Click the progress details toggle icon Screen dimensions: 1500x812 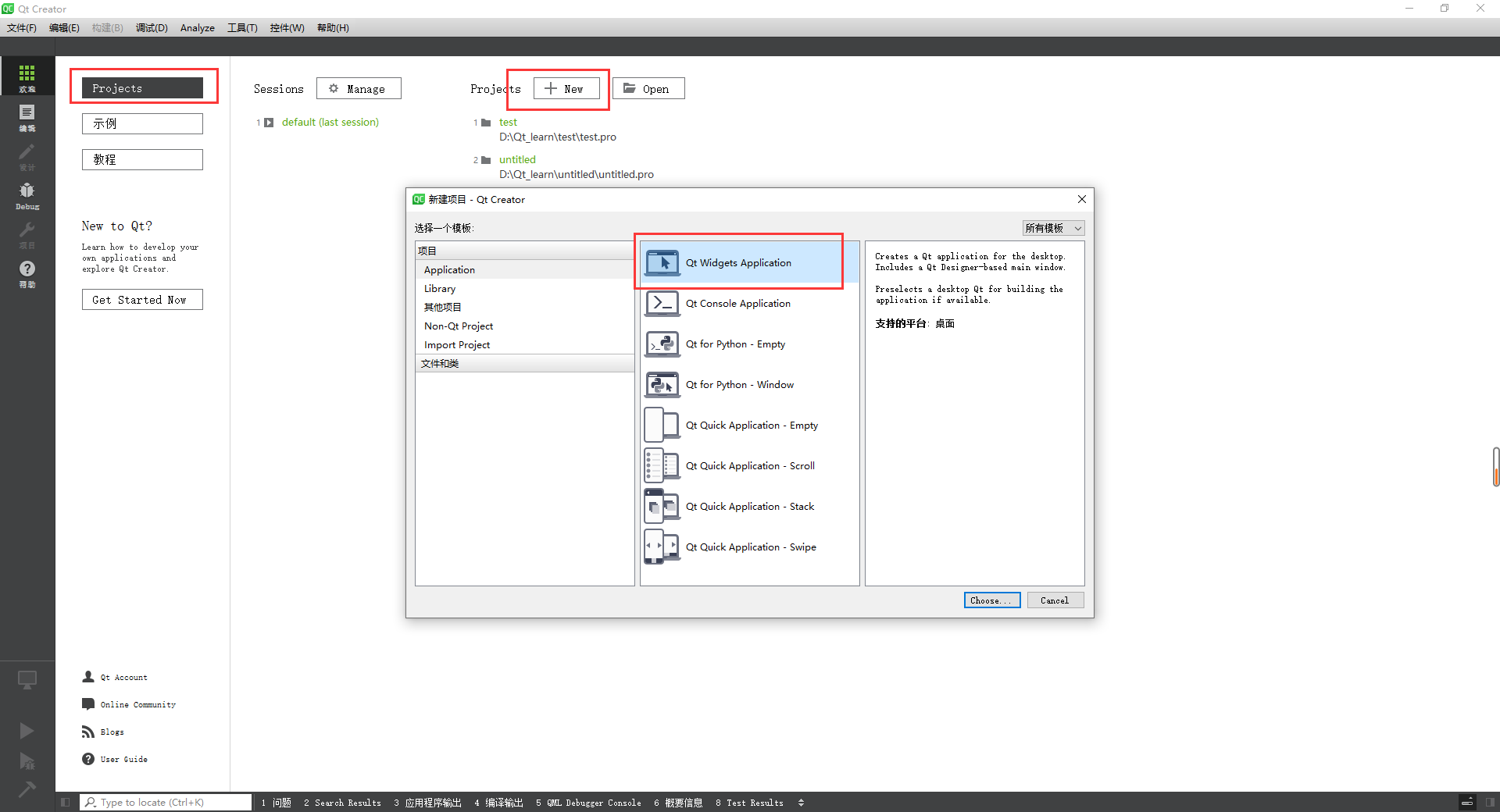coord(1467,802)
